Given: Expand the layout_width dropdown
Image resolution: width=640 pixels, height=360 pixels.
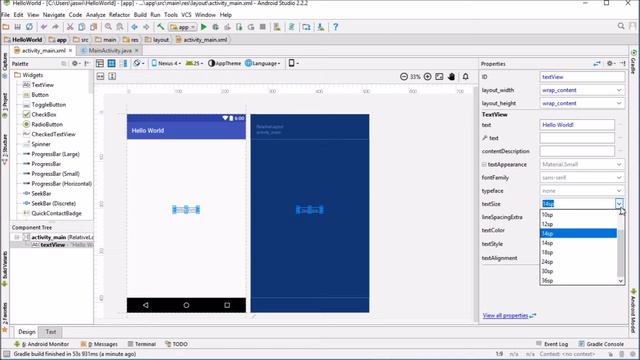Looking at the screenshot, I should (619, 90).
